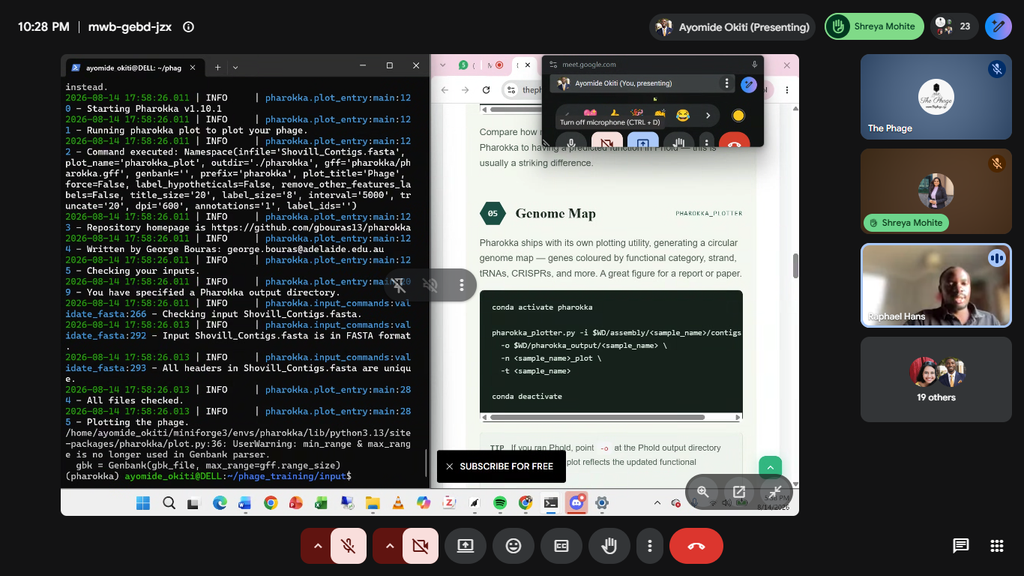The image size is (1024, 576).
Task: Open the 19 others tile
Action: (x=936, y=379)
